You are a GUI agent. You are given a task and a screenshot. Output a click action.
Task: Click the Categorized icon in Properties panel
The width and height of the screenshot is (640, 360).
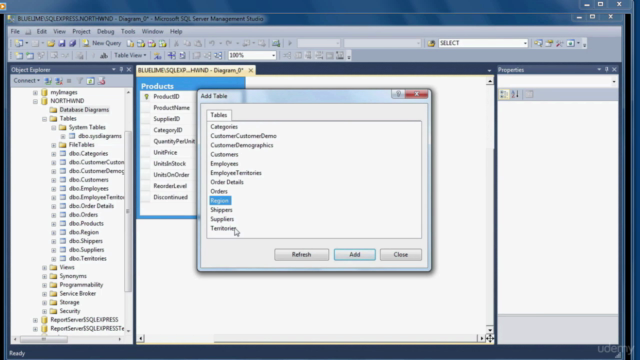504,94
